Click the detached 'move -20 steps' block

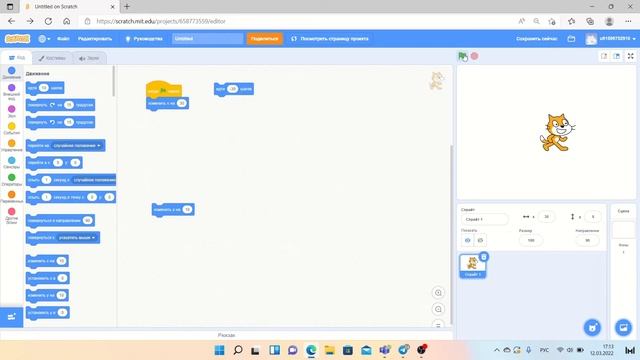pos(234,89)
